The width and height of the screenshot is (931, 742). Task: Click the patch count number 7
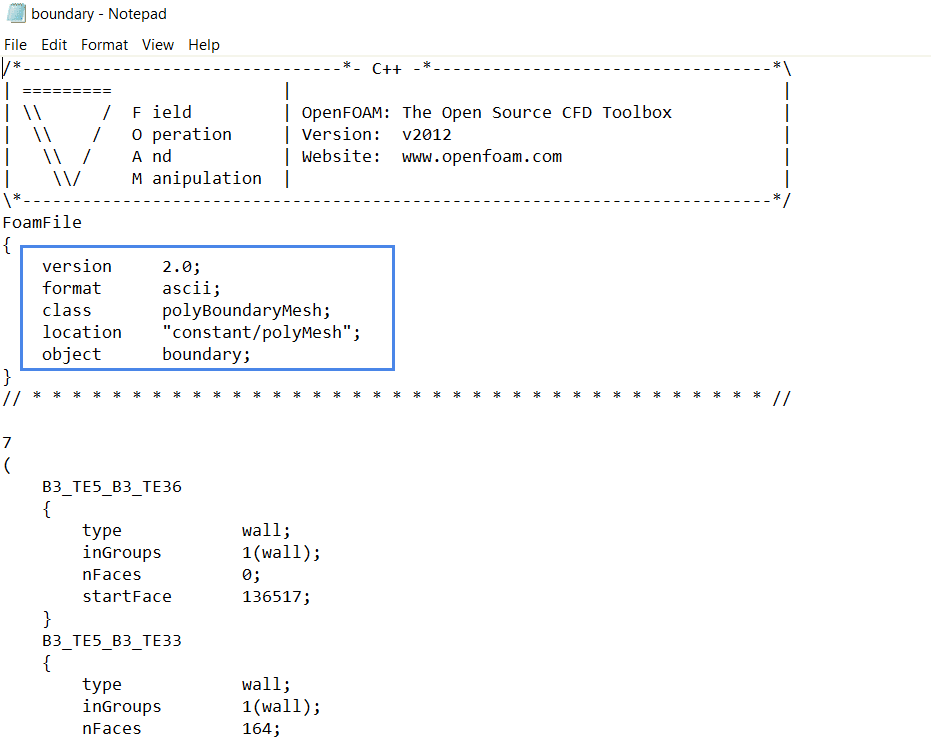8,442
